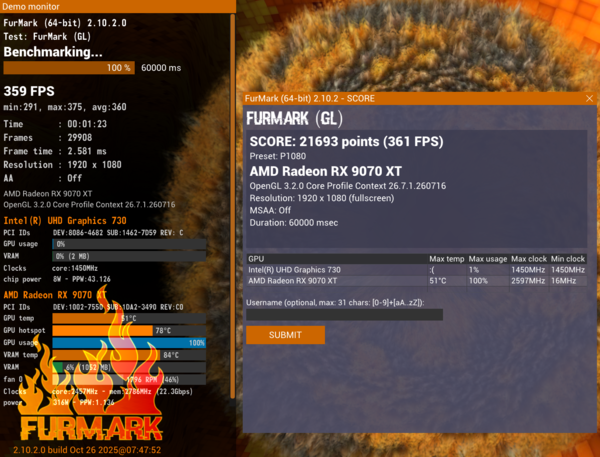Click the SUBMIT button

[285, 335]
